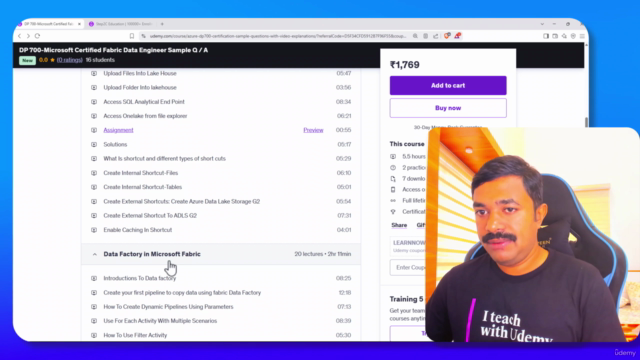The width and height of the screenshot is (640, 360).
Task: Select 'Create External Shortcut To ADLS G2' text
Action: (x=150, y=216)
